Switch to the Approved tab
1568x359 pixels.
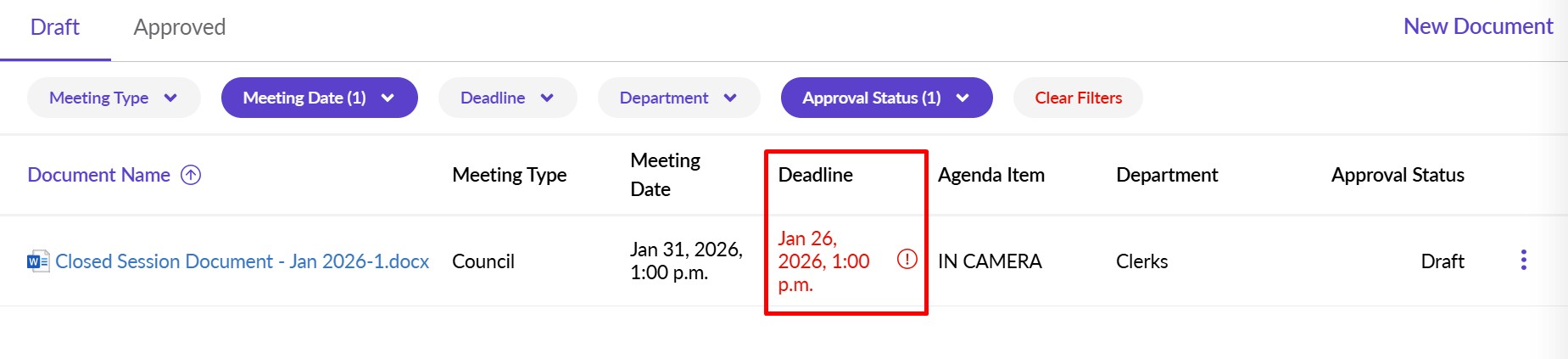click(180, 27)
